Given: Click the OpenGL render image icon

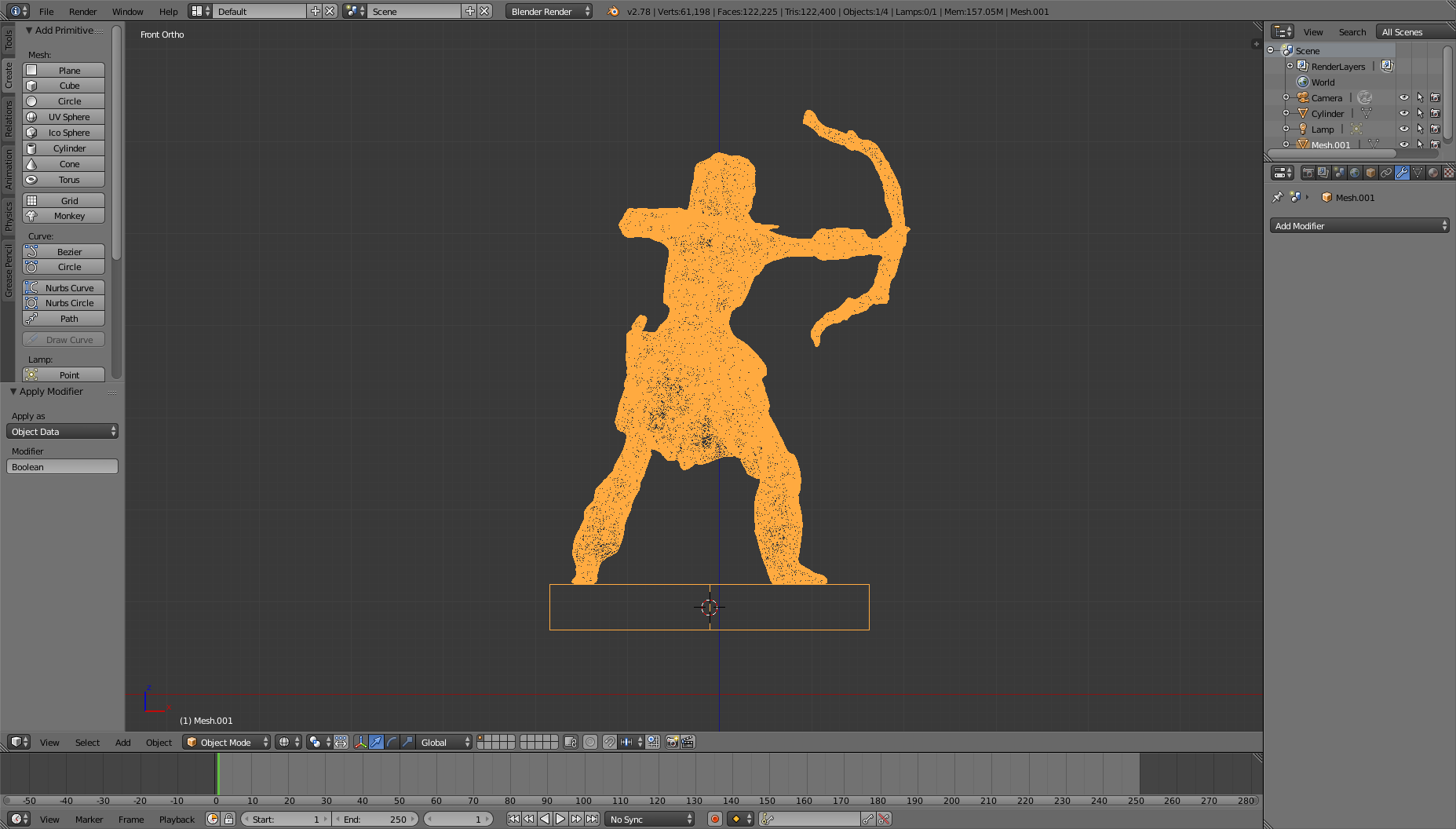Looking at the screenshot, I should tap(672, 742).
